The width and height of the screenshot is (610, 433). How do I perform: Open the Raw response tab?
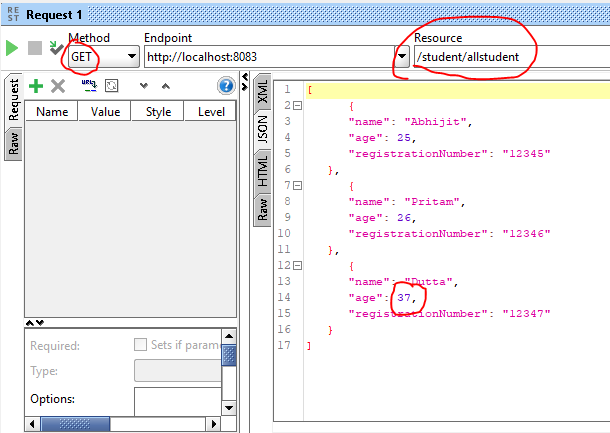pos(262,210)
